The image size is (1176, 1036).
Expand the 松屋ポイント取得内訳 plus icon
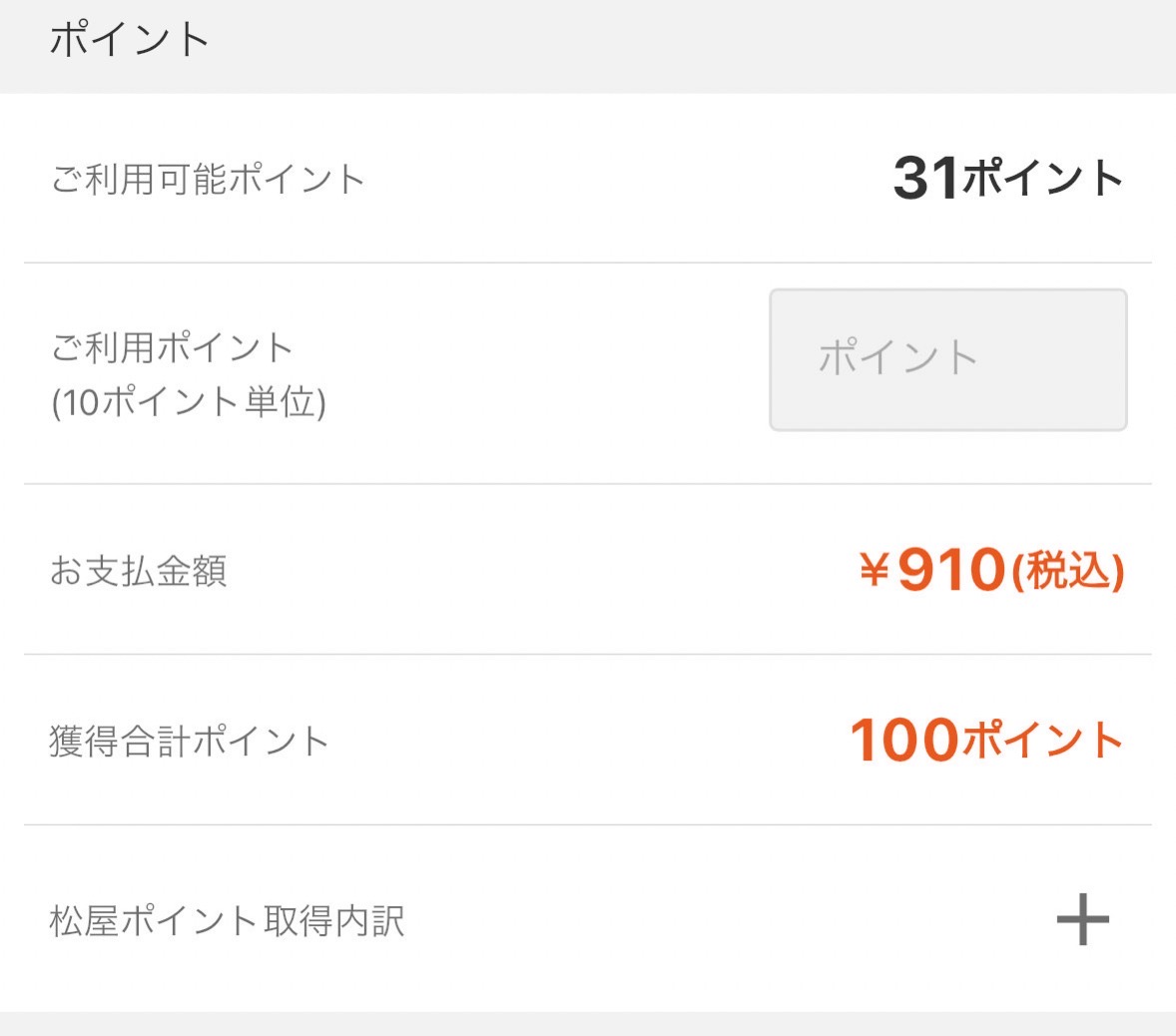pyautogui.click(x=1082, y=919)
